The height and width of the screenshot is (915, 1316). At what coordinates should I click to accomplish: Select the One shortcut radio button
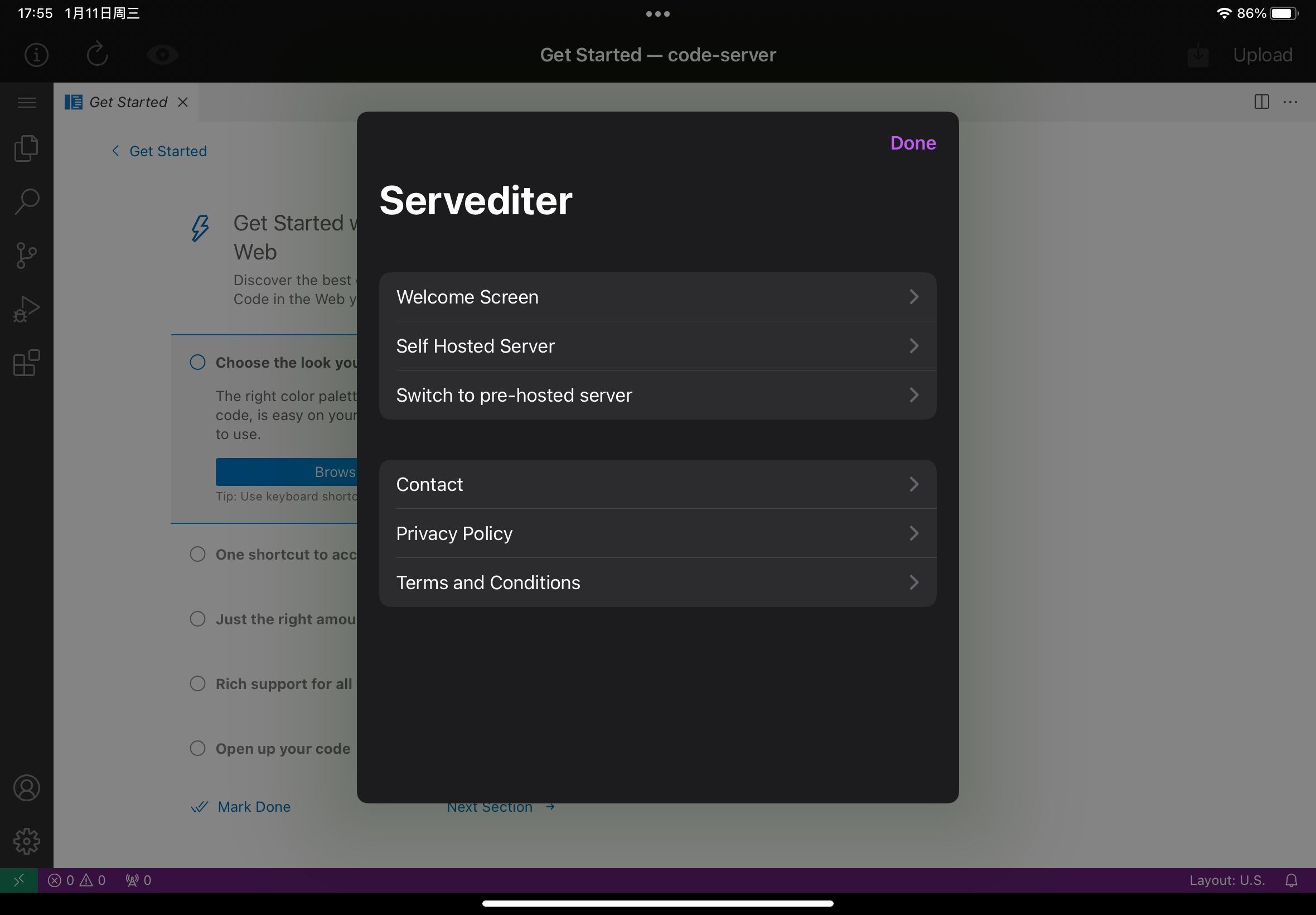point(197,555)
